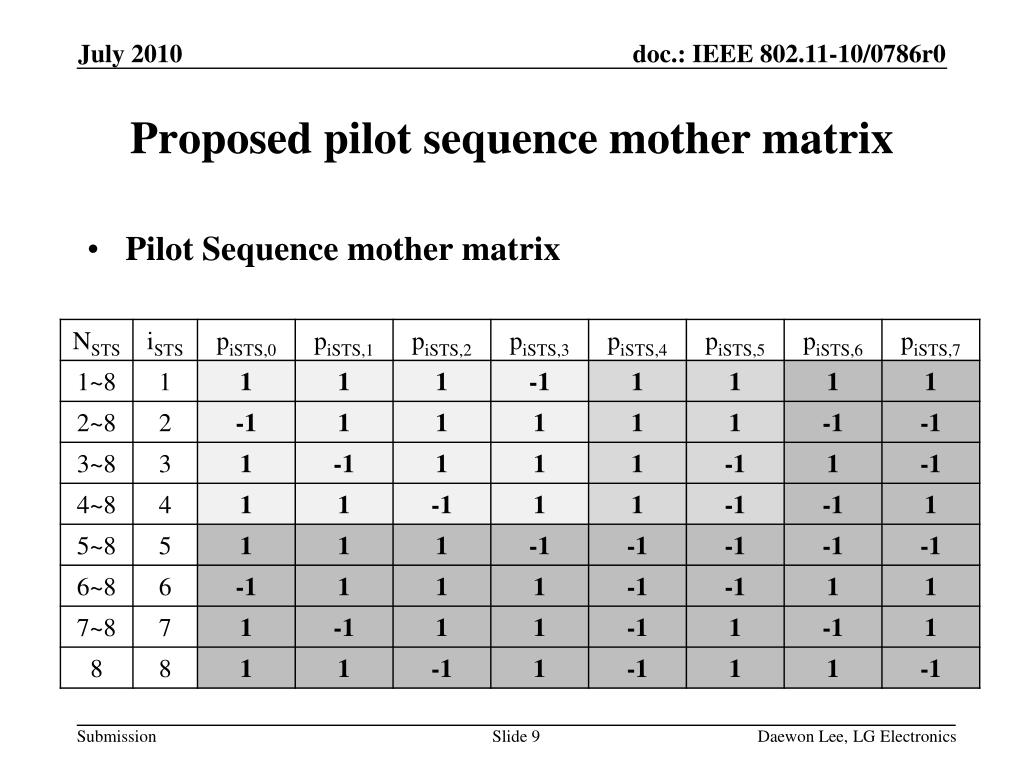The height and width of the screenshot is (768, 1024).
Task: Click the iSTS column header cell
Action: coord(165,340)
